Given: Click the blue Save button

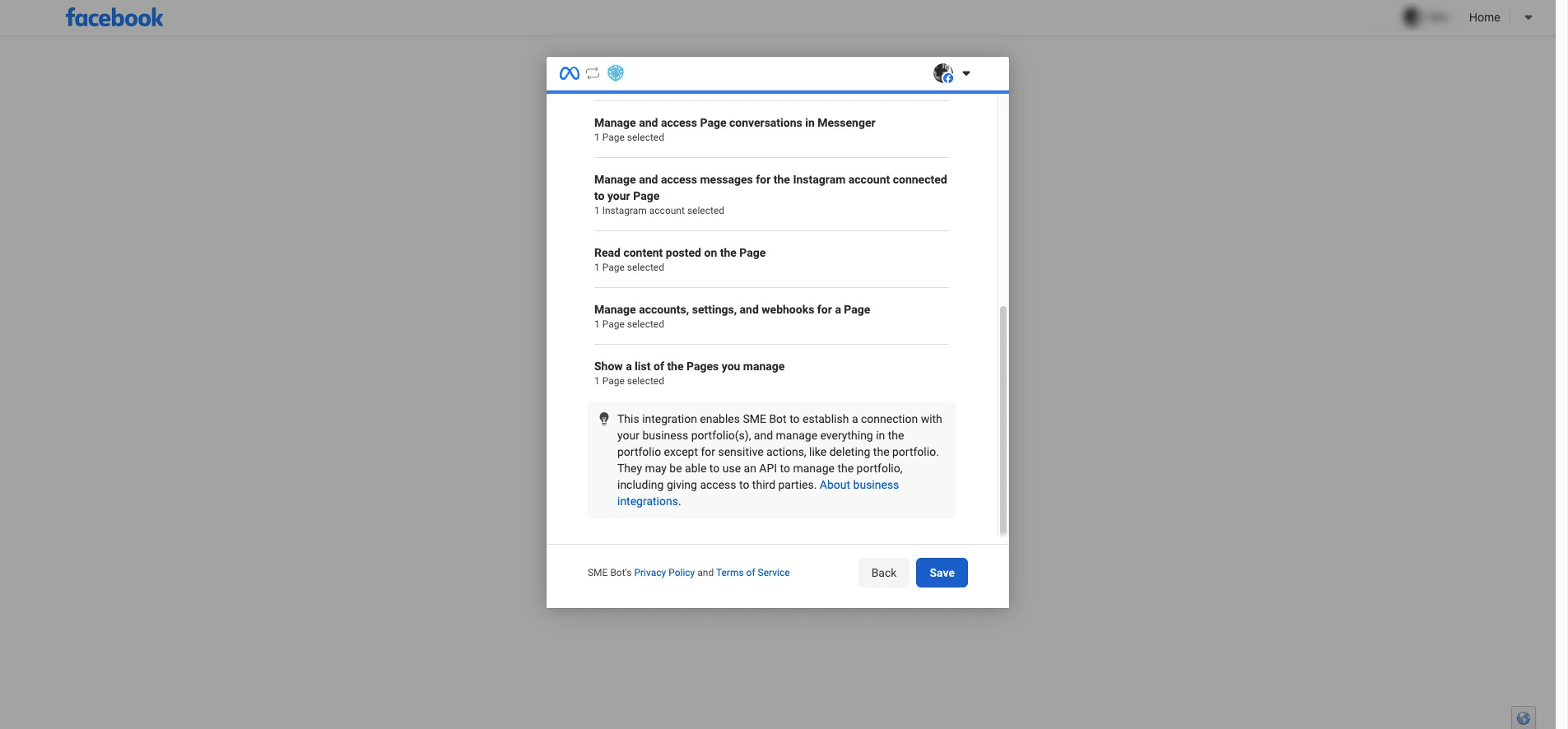Looking at the screenshot, I should coord(942,573).
